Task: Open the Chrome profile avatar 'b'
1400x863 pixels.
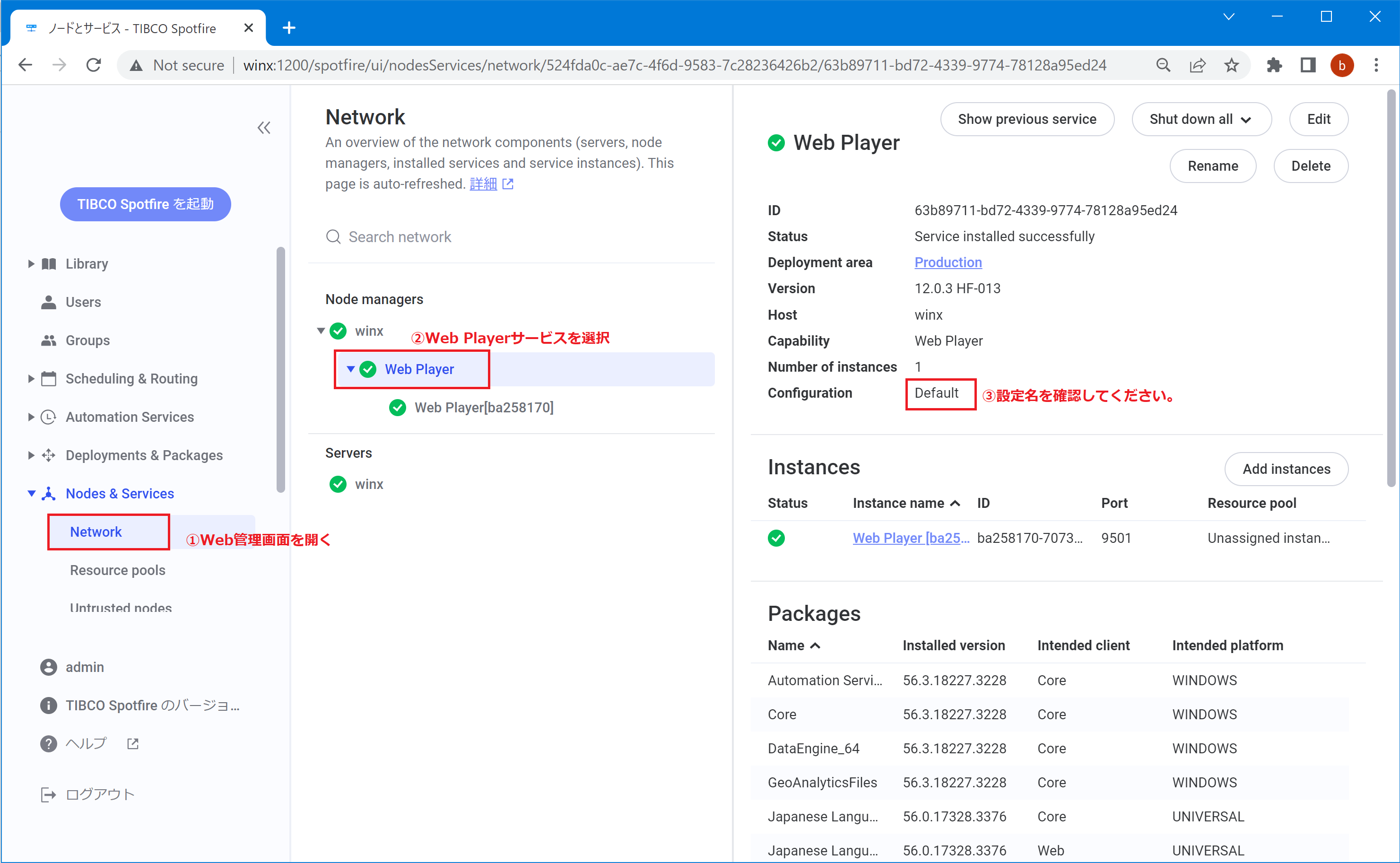Action: [1342, 65]
